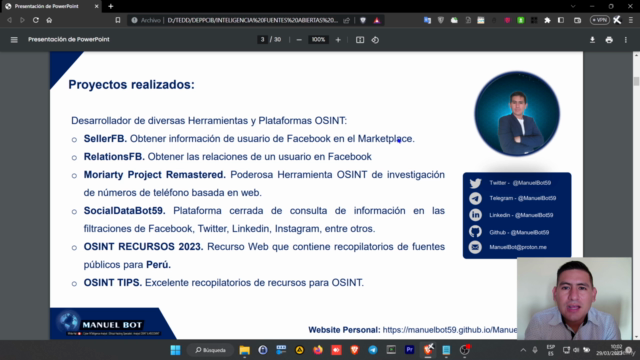Viewport: 640px width, 360px height.
Task: Select the 100% zoom level field
Action: pyautogui.click(x=318, y=40)
